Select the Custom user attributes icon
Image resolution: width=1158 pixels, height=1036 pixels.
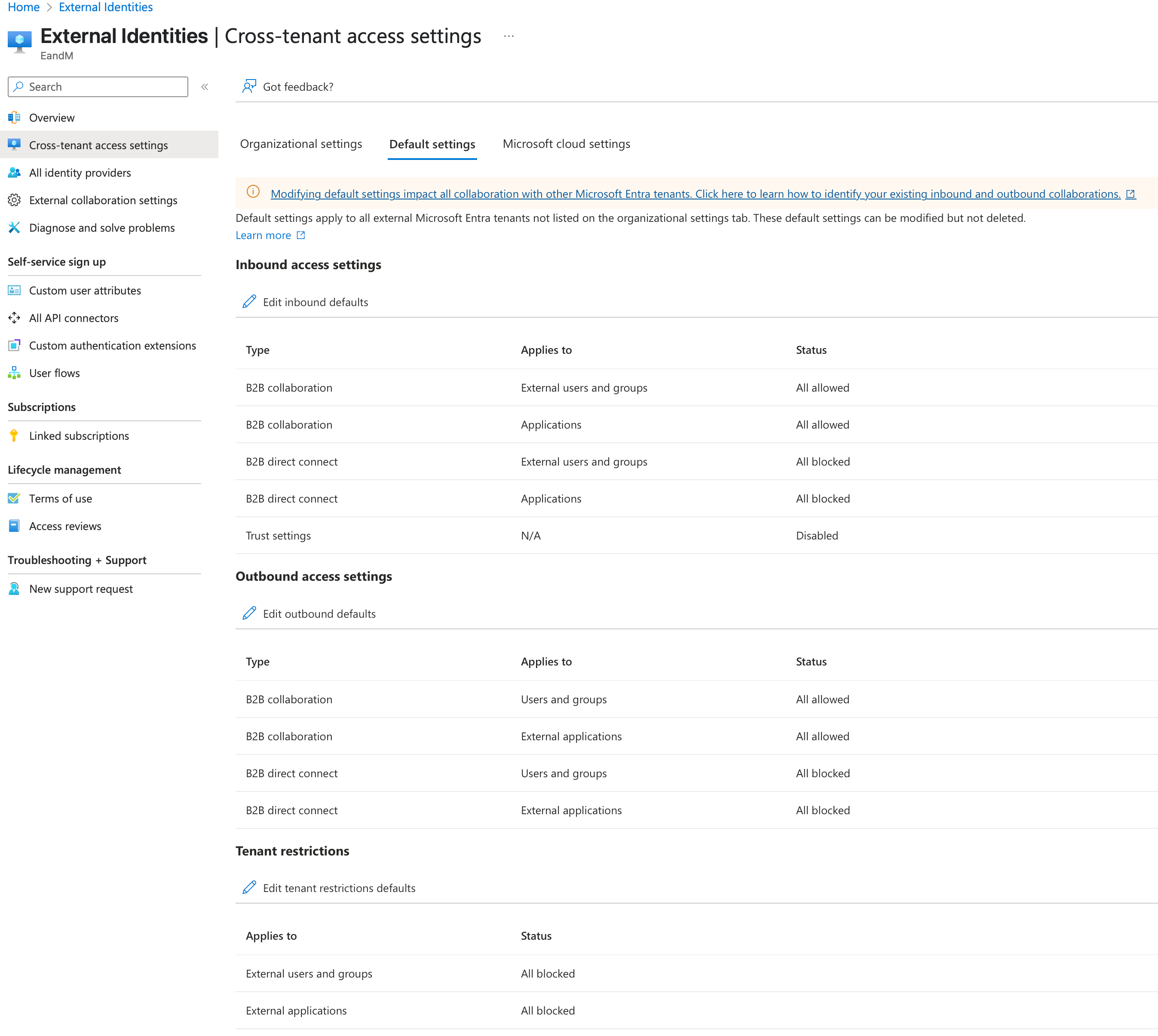[14, 290]
